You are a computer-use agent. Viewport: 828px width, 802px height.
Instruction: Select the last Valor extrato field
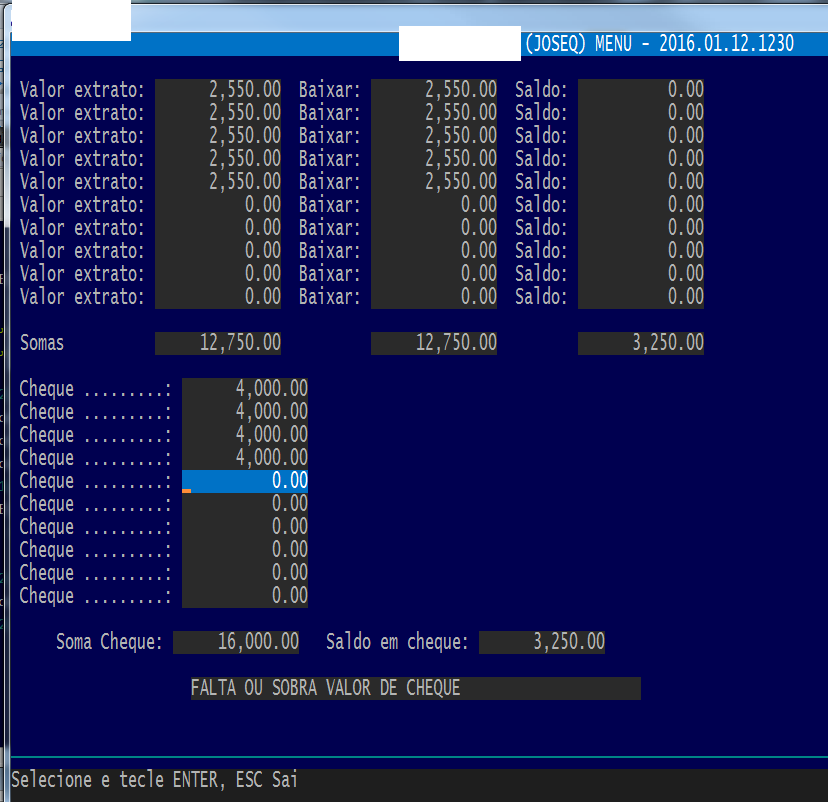click(218, 296)
